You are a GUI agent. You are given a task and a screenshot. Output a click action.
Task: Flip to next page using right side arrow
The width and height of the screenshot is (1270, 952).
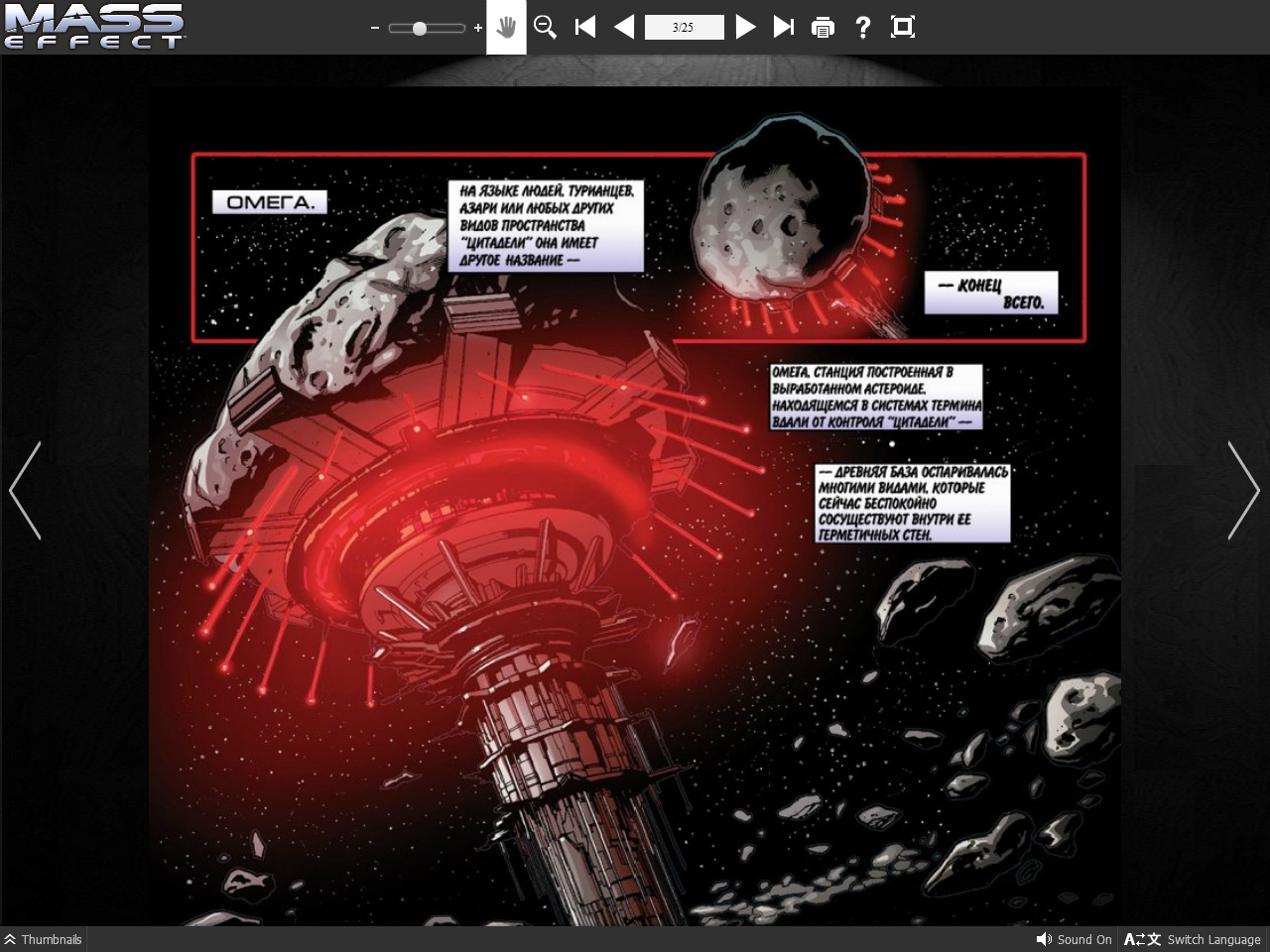coord(1243,490)
